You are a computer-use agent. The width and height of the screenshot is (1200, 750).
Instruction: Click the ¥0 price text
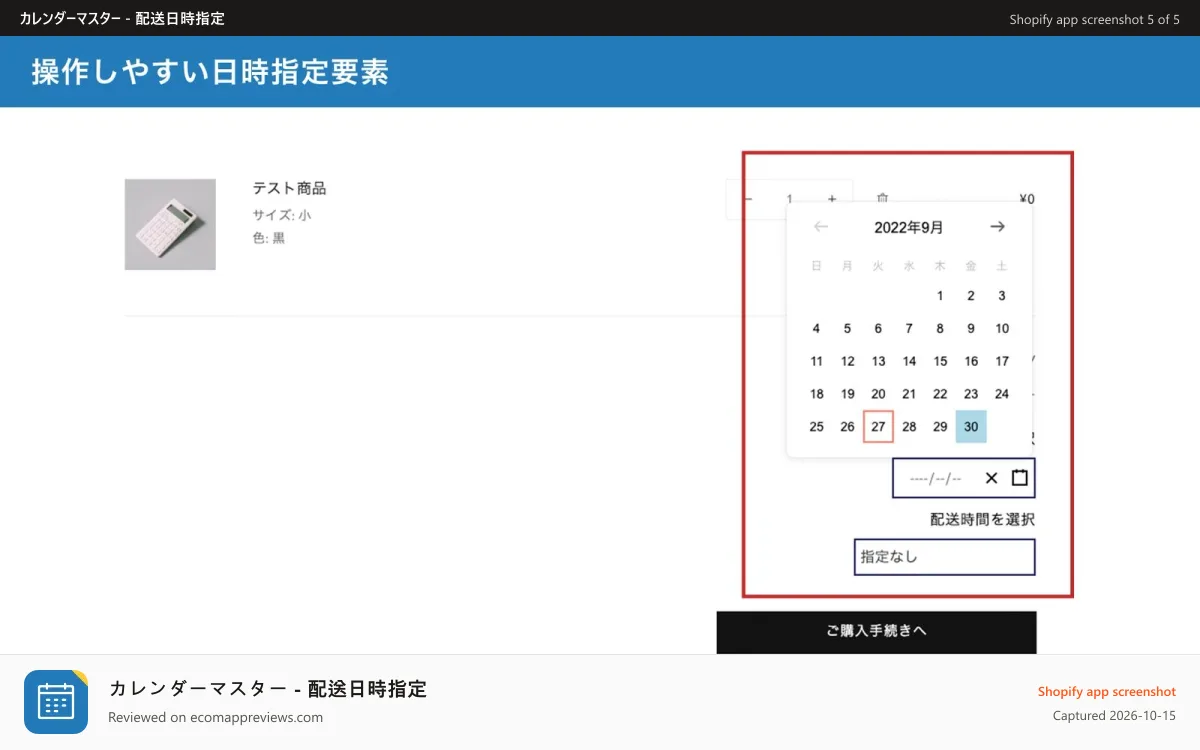point(1027,199)
